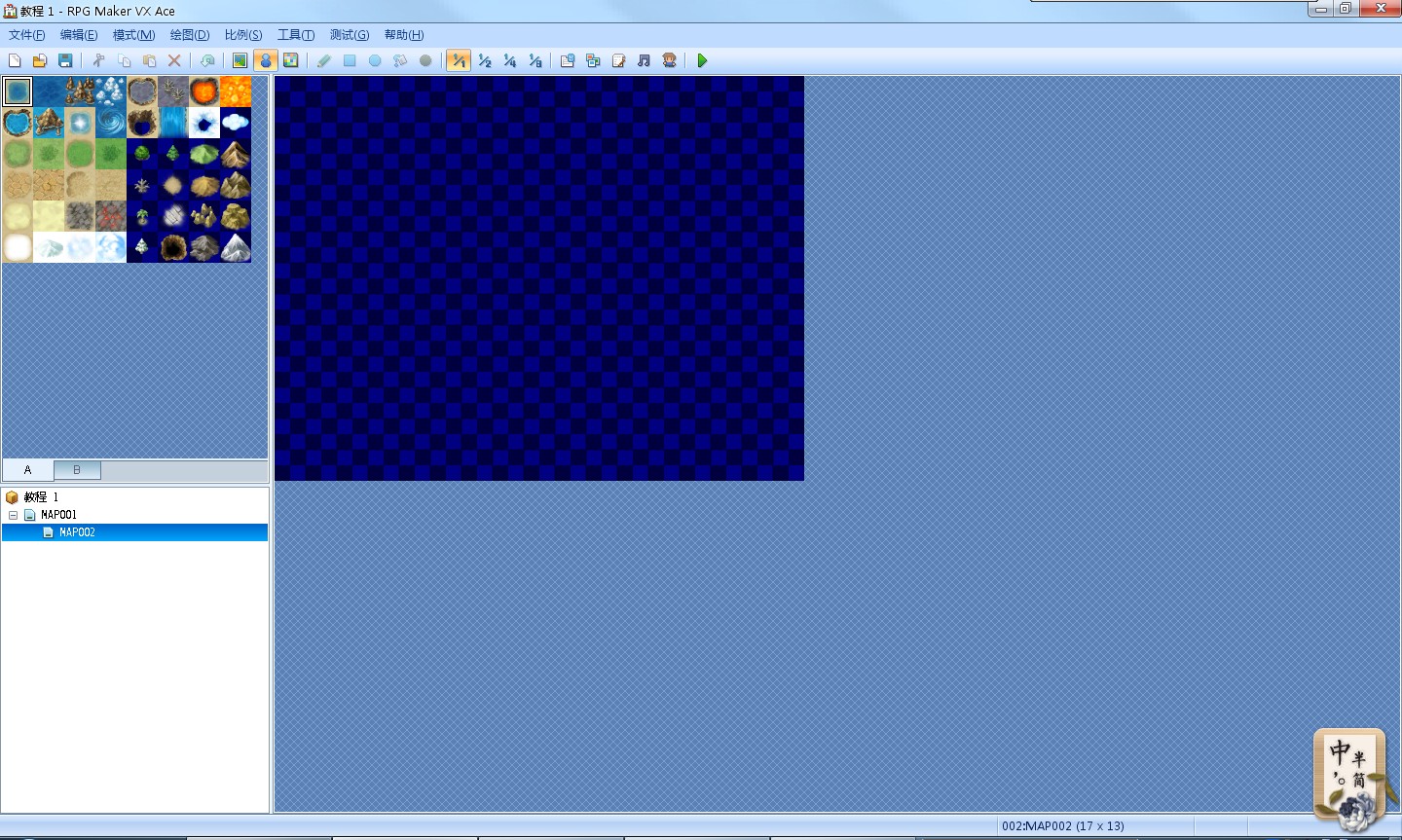Open the 文件(F) menu
The width and height of the screenshot is (1402, 840).
point(26,35)
